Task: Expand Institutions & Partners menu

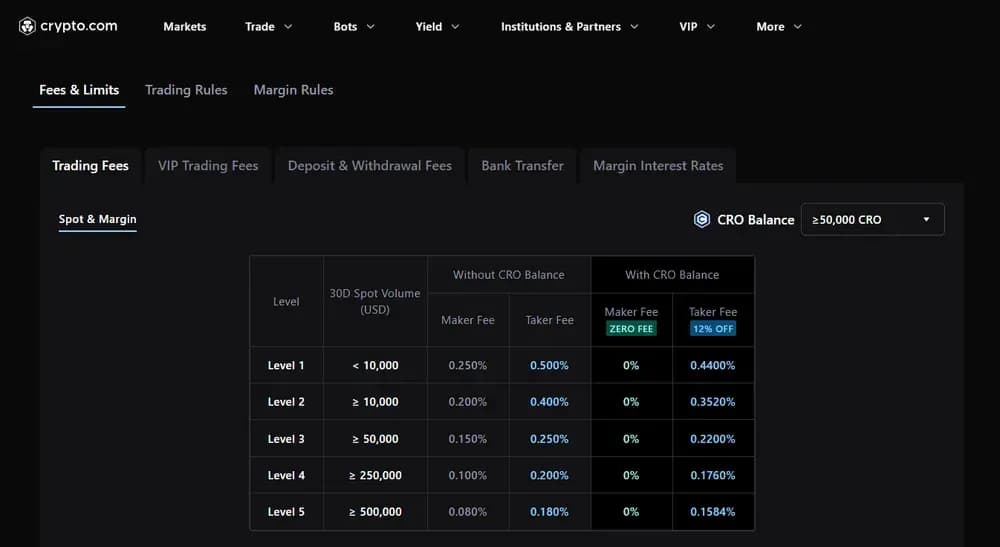Action: 570,27
